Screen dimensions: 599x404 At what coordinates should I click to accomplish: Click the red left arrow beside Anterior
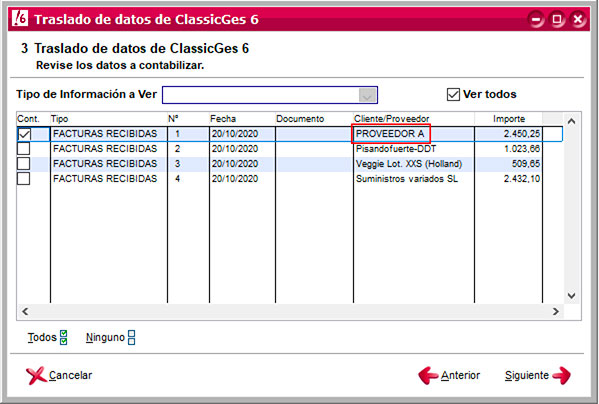tap(428, 375)
